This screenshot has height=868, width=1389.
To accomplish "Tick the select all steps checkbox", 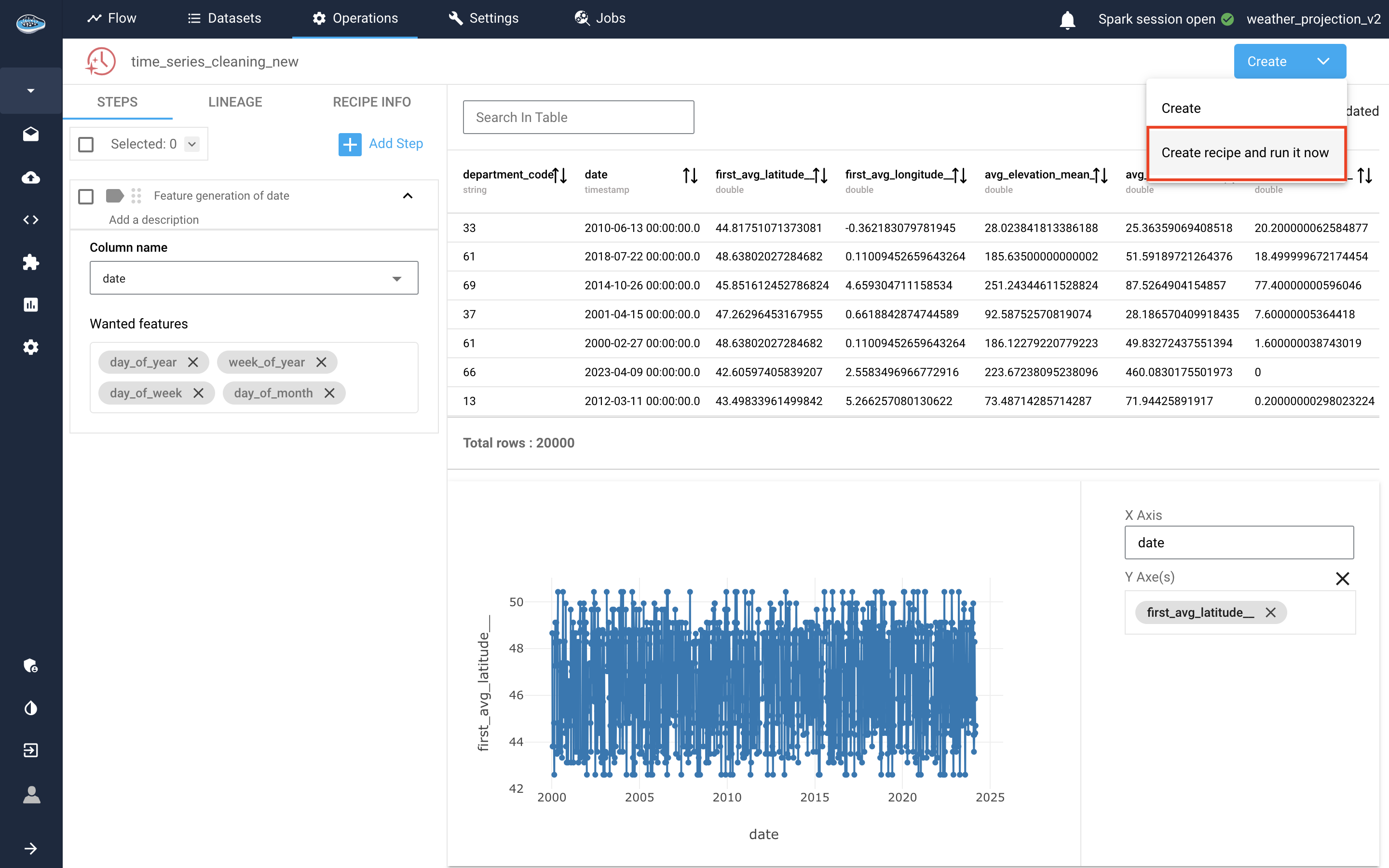I will click(86, 144).
